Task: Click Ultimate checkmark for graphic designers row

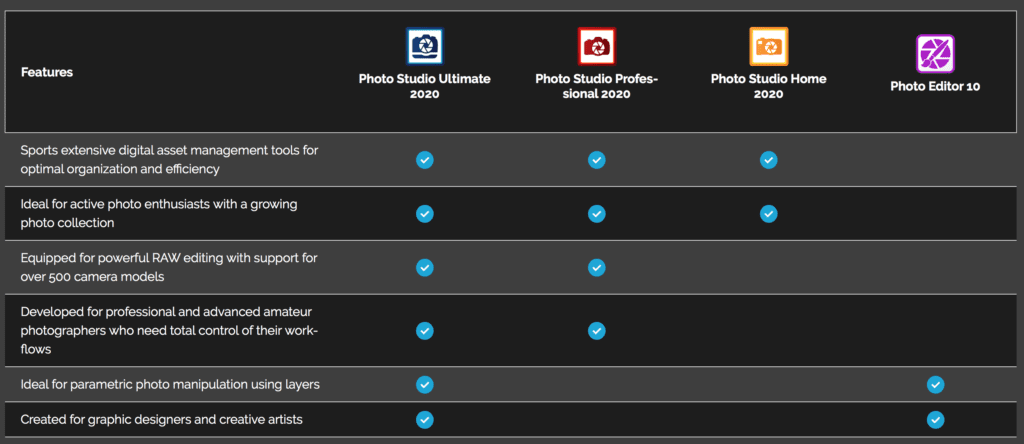Action: [424, 419]
